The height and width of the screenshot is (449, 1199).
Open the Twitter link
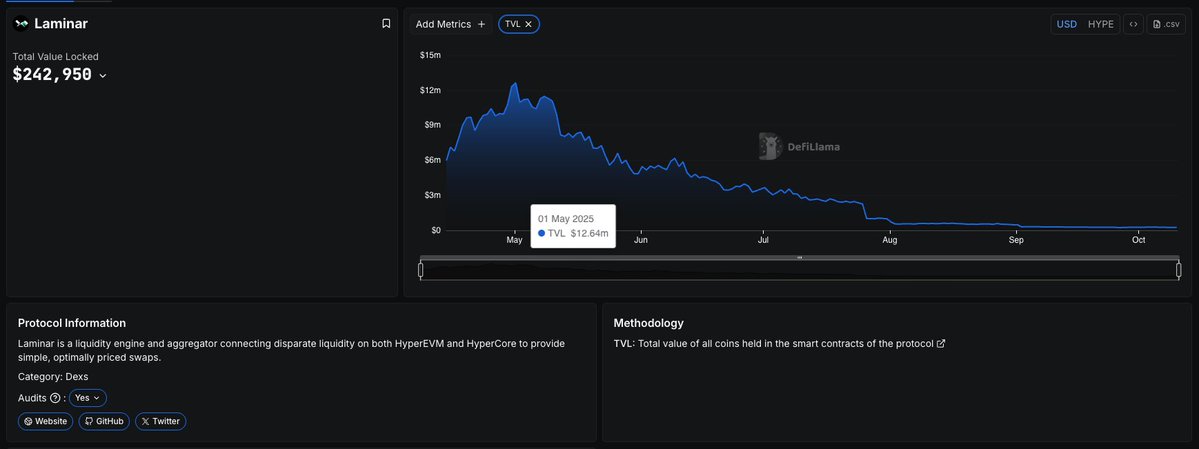coord(161,421)
